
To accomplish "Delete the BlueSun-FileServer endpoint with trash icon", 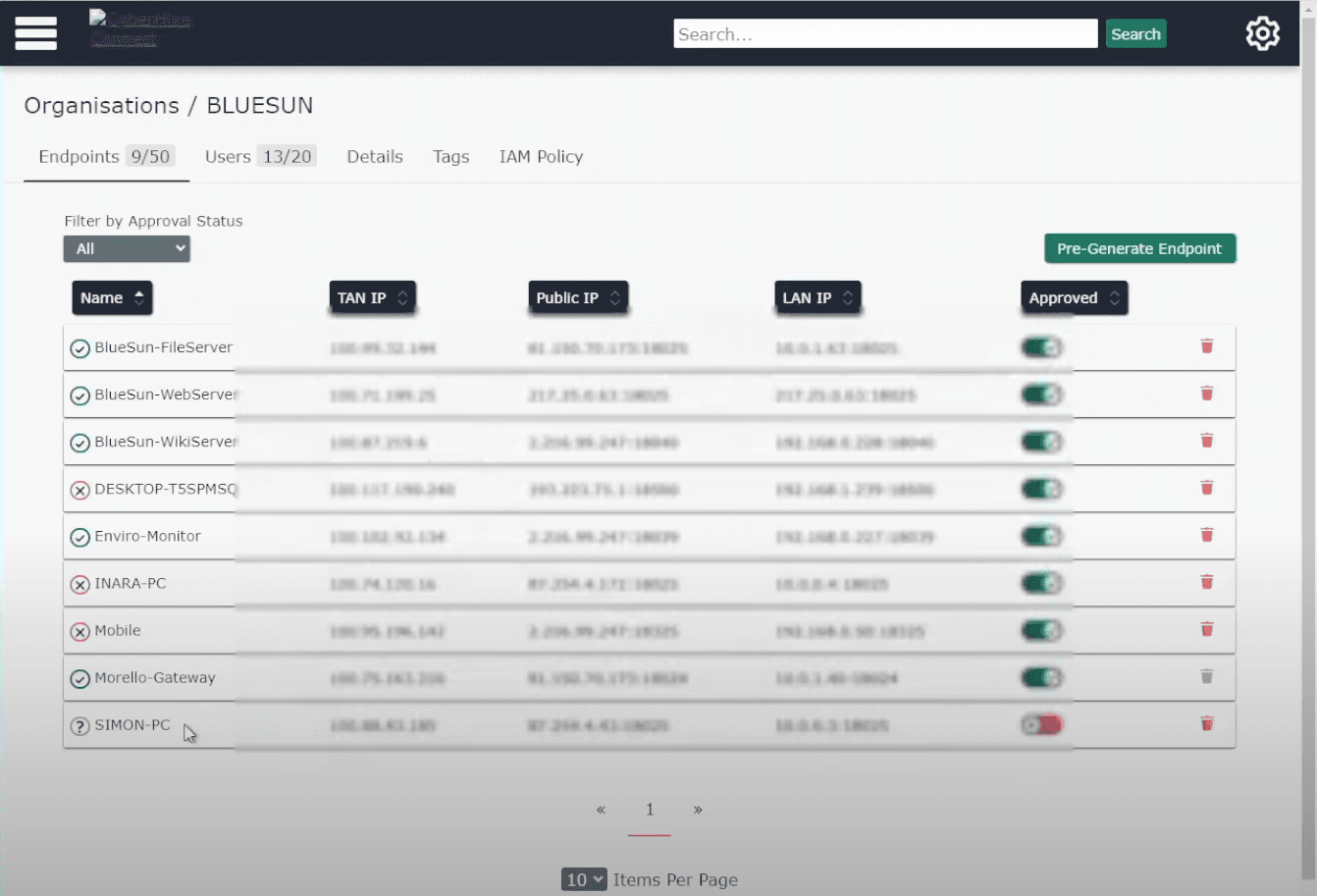I will click(x=1206, y=346).
